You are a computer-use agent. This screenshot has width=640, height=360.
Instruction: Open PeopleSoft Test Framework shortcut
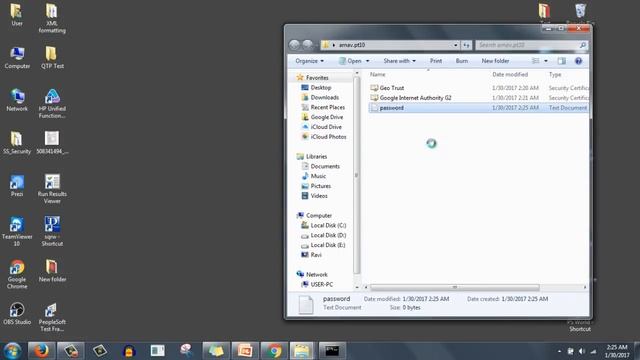[52, 317]
